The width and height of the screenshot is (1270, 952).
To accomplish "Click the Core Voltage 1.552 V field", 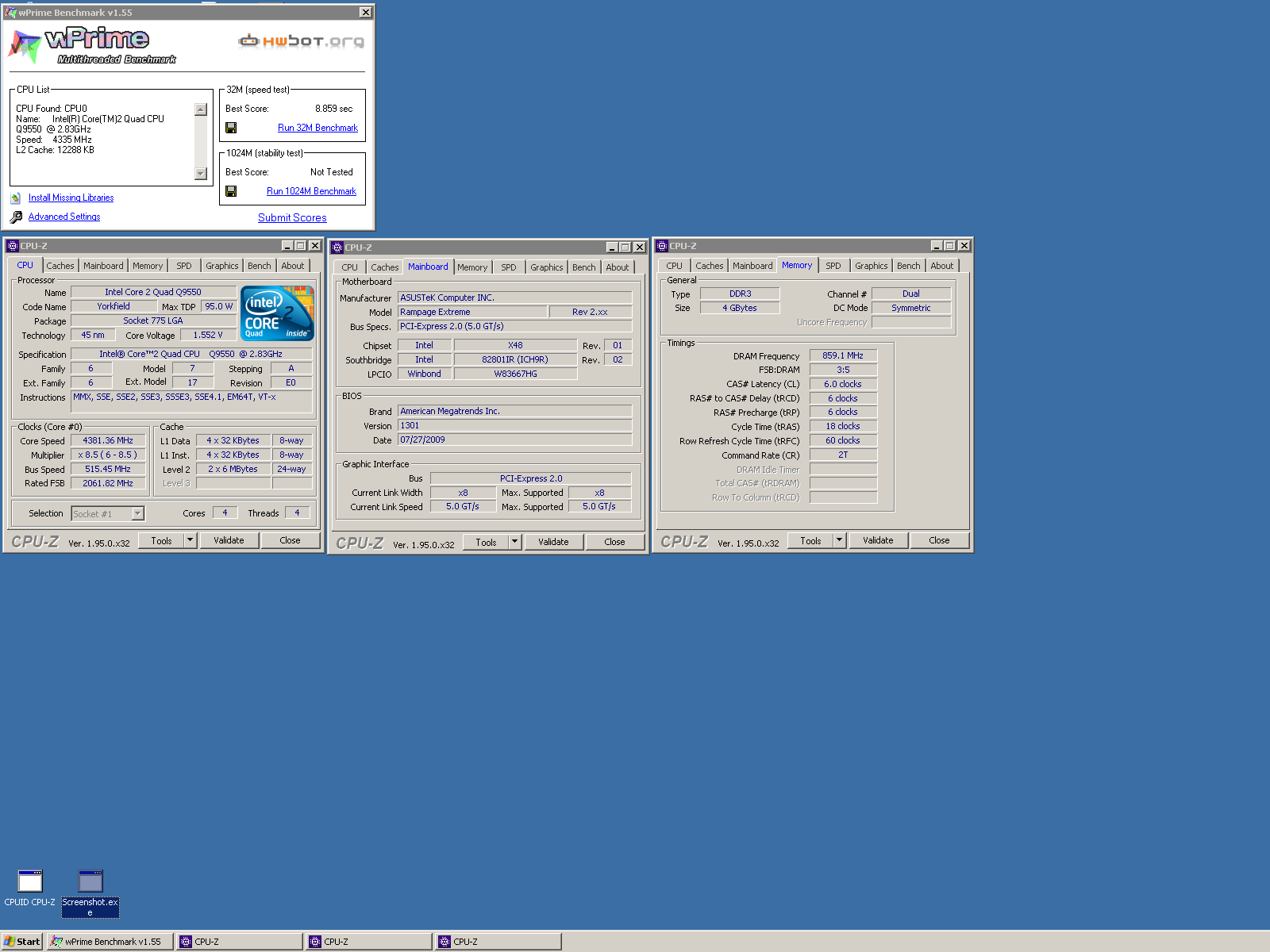I will pos(208,335).
